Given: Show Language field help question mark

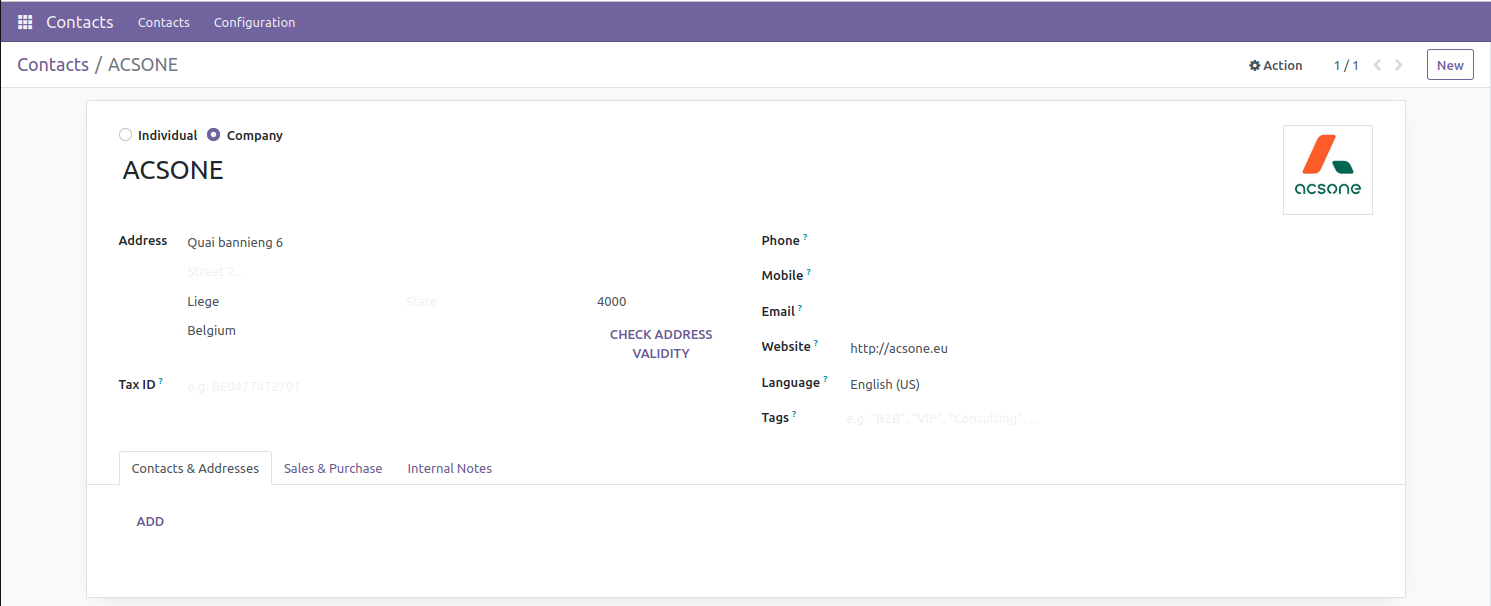Looking at the screenshot, I should pyautogui.click(x=826, y=380).
